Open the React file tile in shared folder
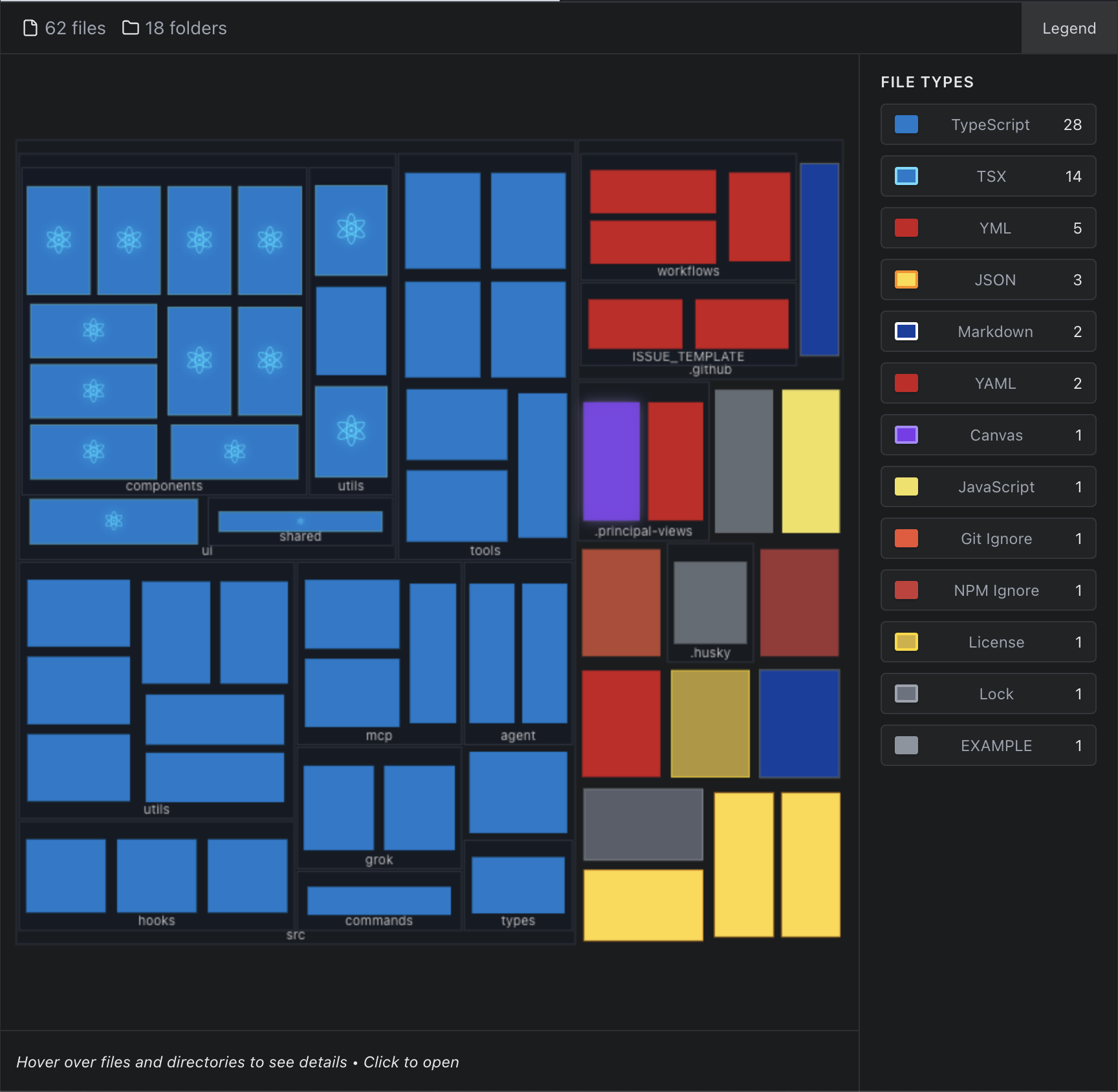The width and height of the screenshot is (1118, 1092). [x=300, y=521]
